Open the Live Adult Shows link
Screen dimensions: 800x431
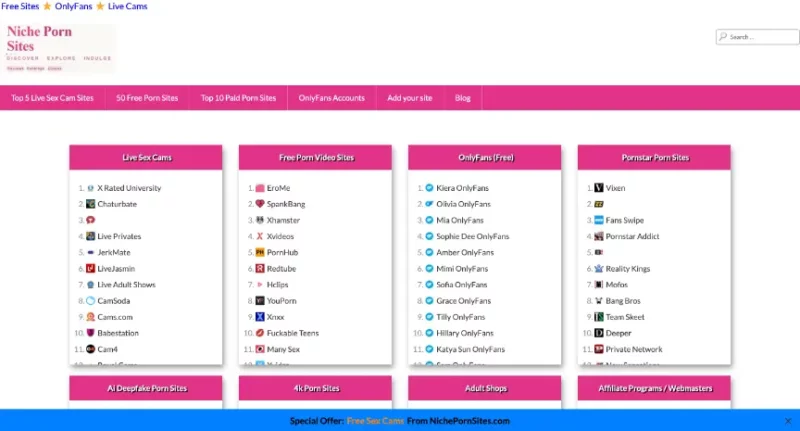[127, 285]
